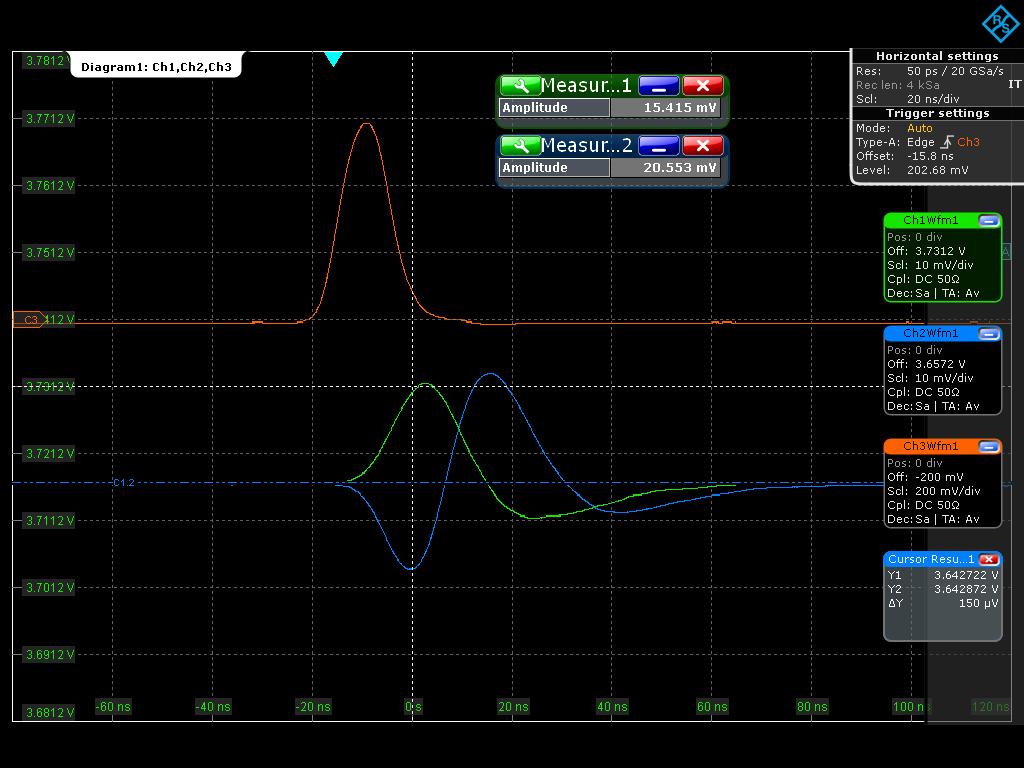This screenshot has width=1024, height=768.
Task: Click the Measurement 1 Amplitude value field
Action: point(666,108)
